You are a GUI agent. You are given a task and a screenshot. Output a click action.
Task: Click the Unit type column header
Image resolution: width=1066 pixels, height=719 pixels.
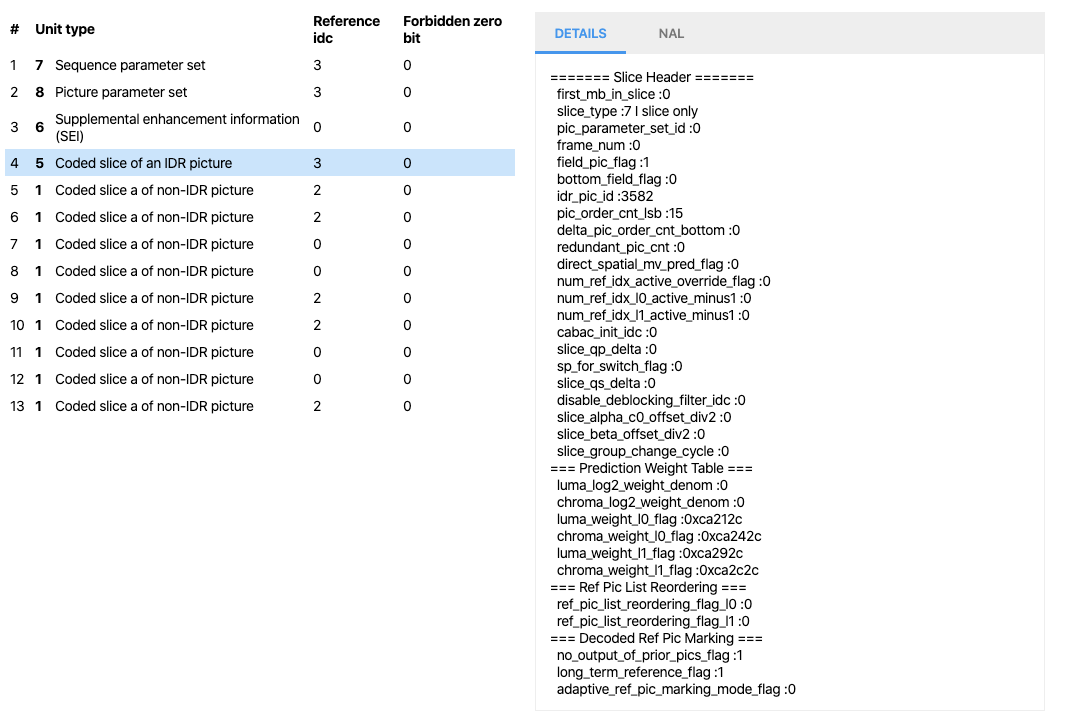click(x=64, y=29)
